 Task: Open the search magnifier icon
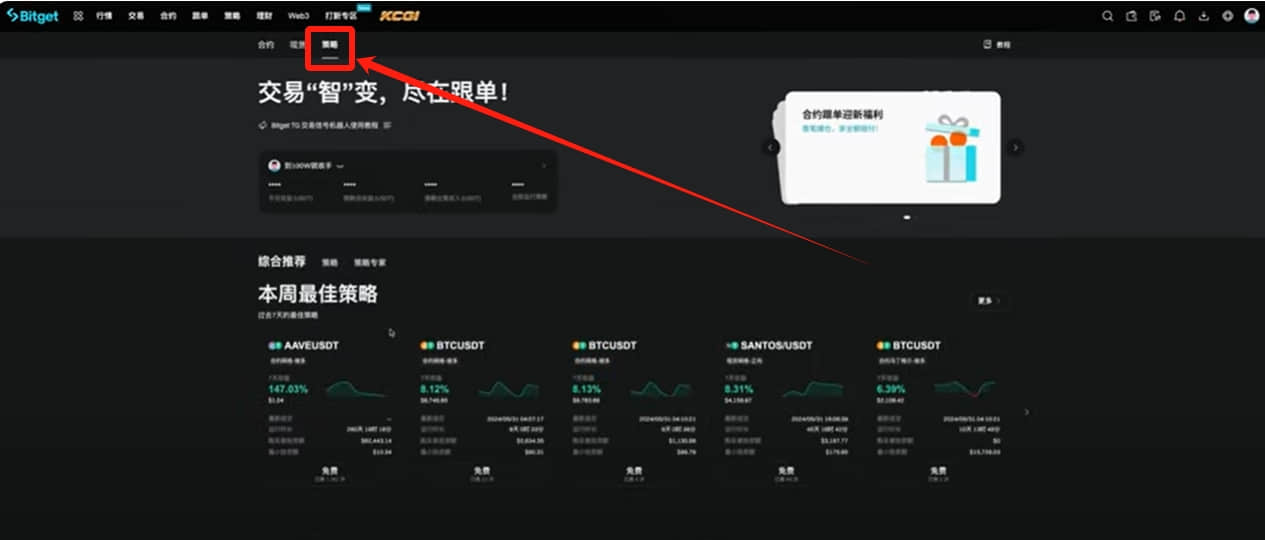(1107, 16)
